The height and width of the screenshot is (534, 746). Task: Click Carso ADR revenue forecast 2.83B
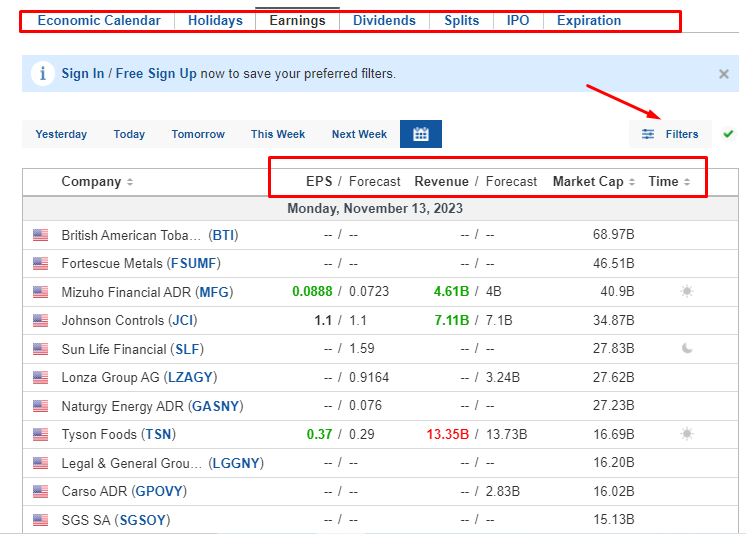(502, 491)
